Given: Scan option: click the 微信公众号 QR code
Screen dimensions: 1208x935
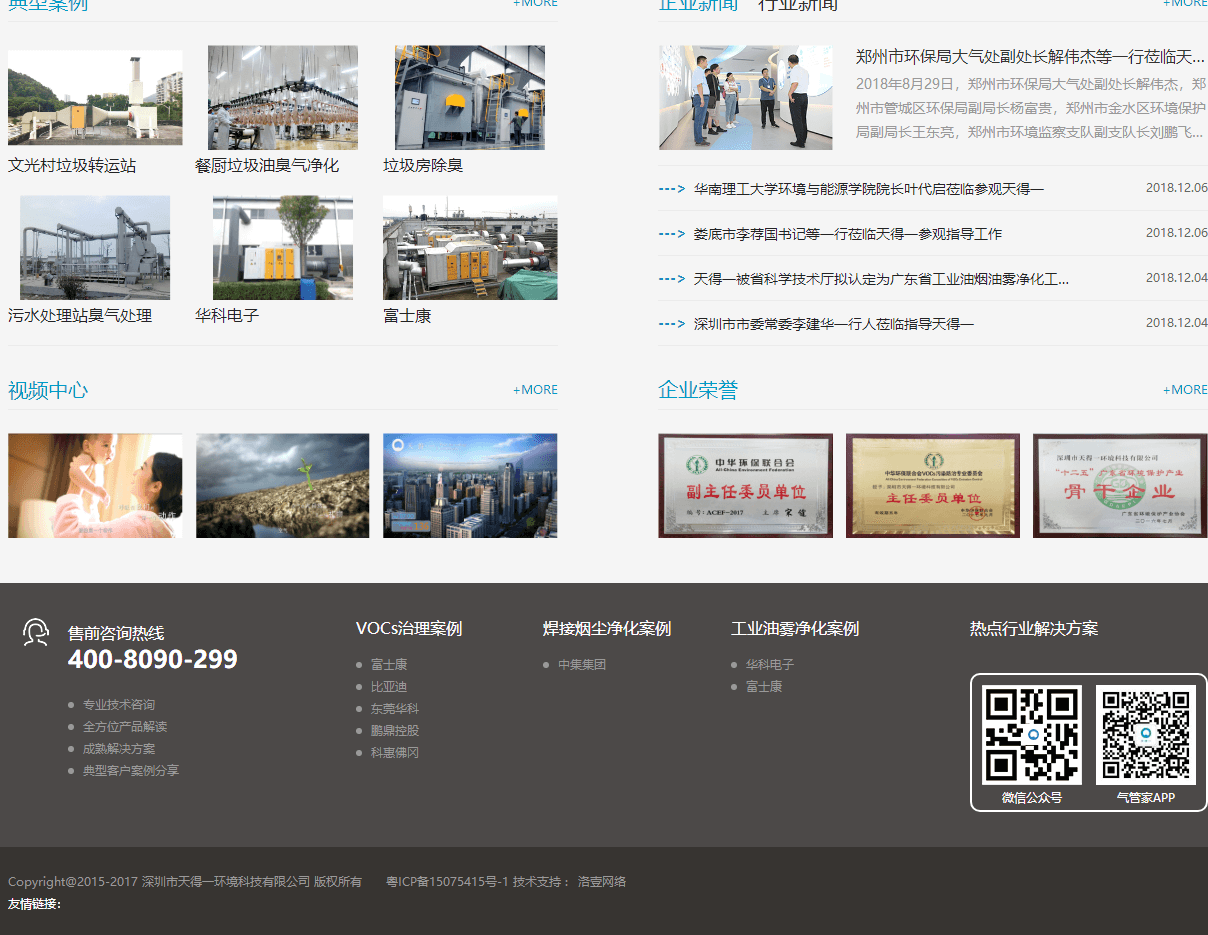Looking at the screenshot, I should click(x=1031, y=733).
